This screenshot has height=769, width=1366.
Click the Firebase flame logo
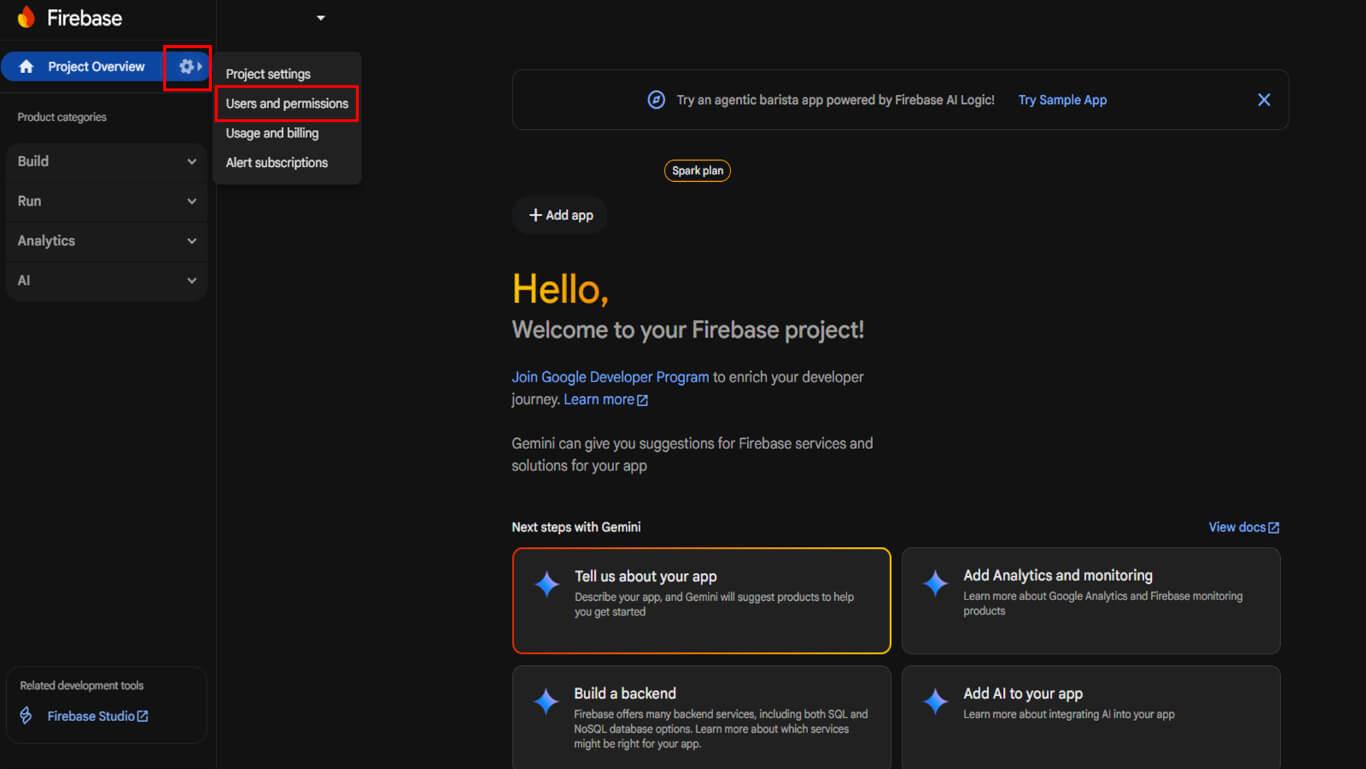tap(26, 17)
